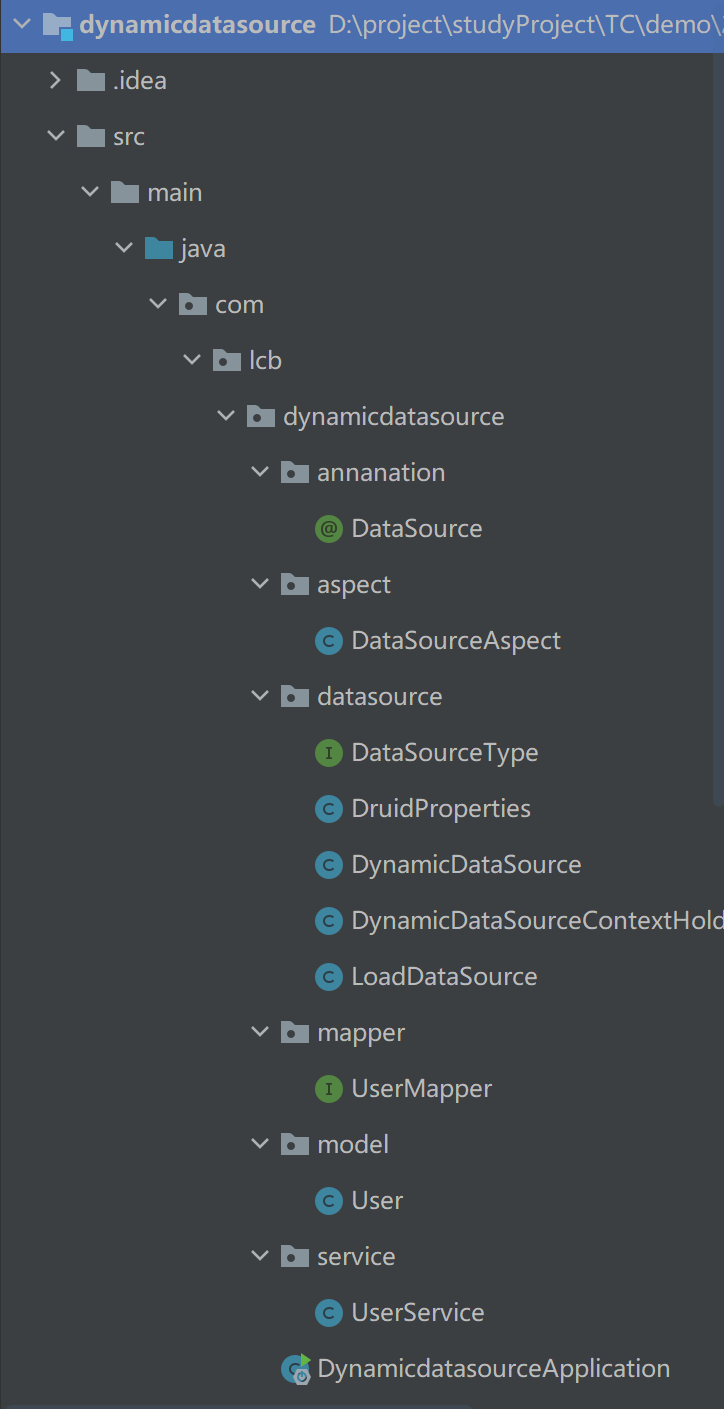Collapse the src folder
Viewport: 724px width, 1409px height.
pos(55,137)
